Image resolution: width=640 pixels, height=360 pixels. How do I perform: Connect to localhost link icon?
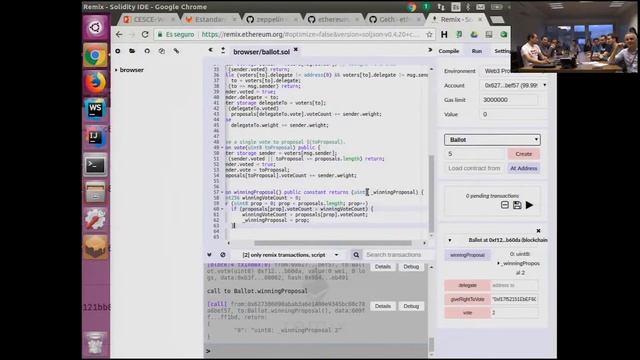point(176,51)
